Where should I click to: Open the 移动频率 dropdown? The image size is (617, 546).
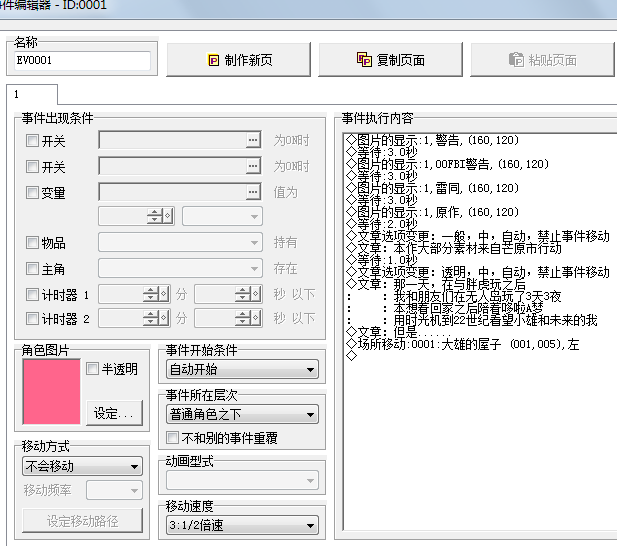coord(115,490)
